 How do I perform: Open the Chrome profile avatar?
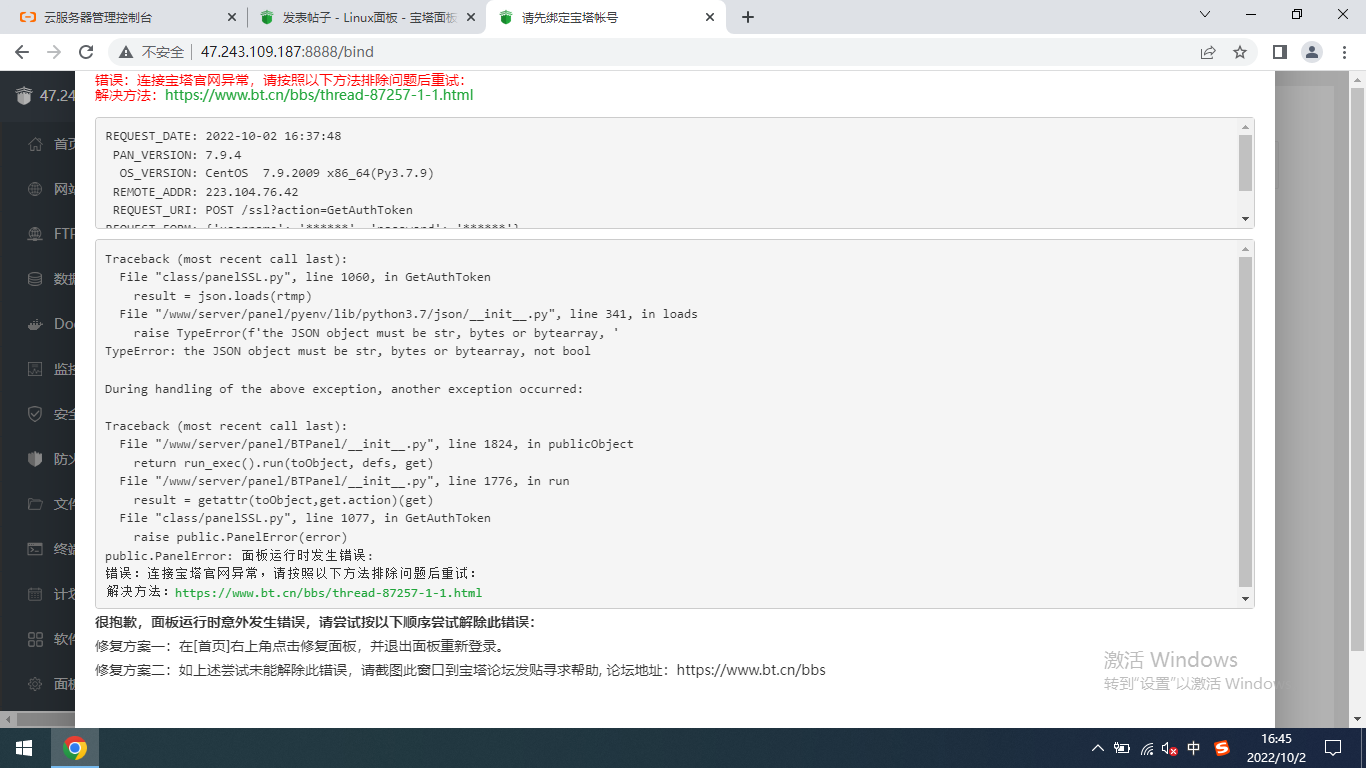pyautogui.click(x=1311, y=52)
